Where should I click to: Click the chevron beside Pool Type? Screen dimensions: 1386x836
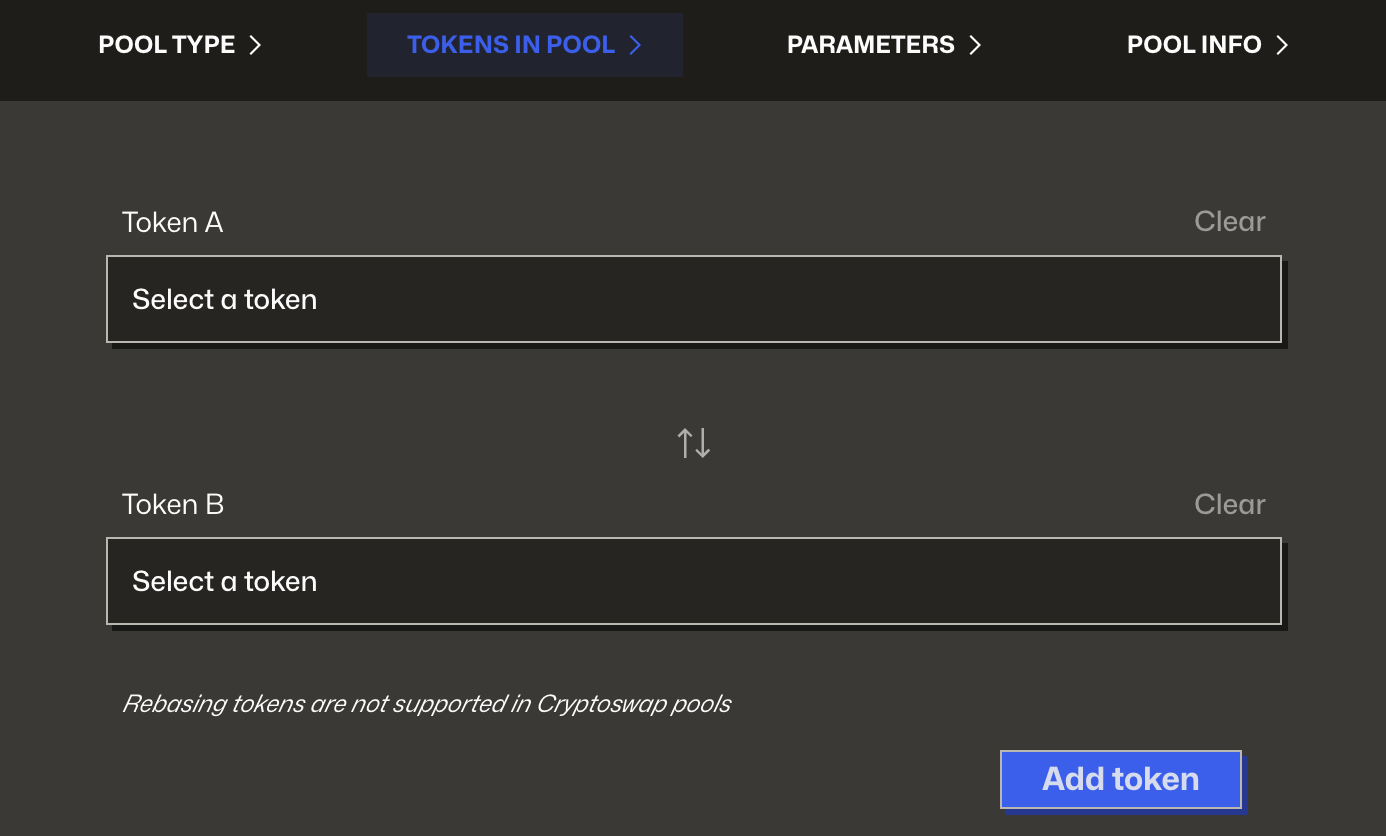[x=255, y=45]
